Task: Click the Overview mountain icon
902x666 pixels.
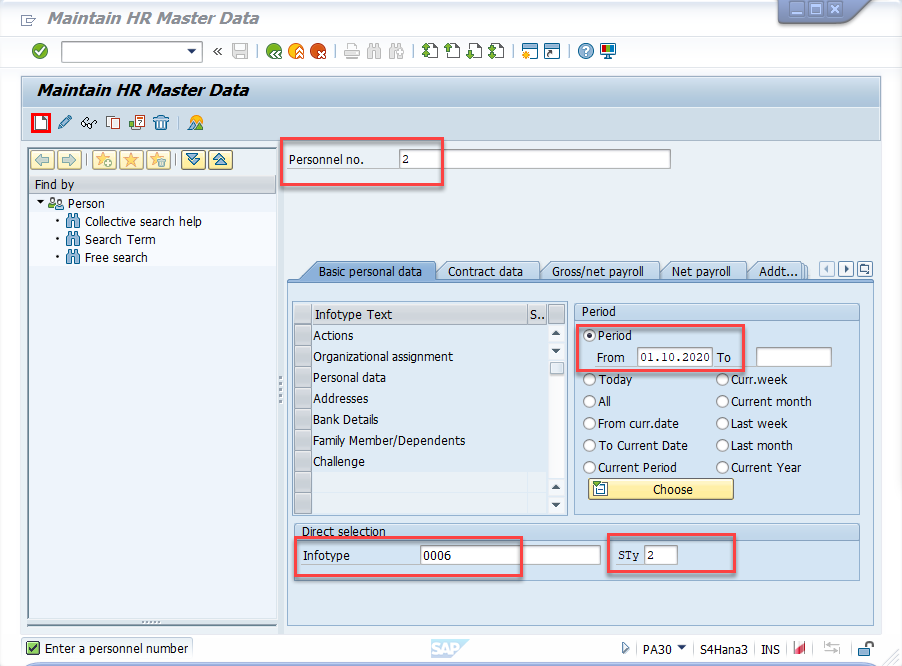Action: point(196,123)
